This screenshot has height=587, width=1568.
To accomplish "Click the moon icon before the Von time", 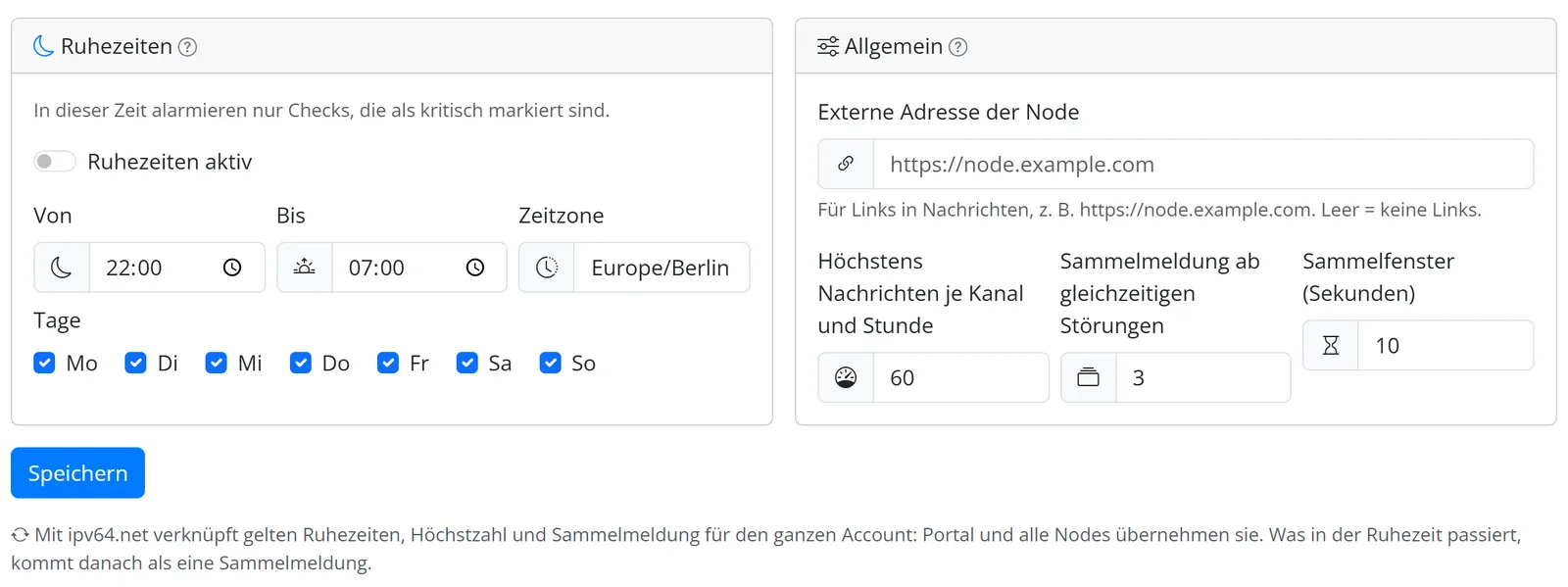I will point(62,268).
